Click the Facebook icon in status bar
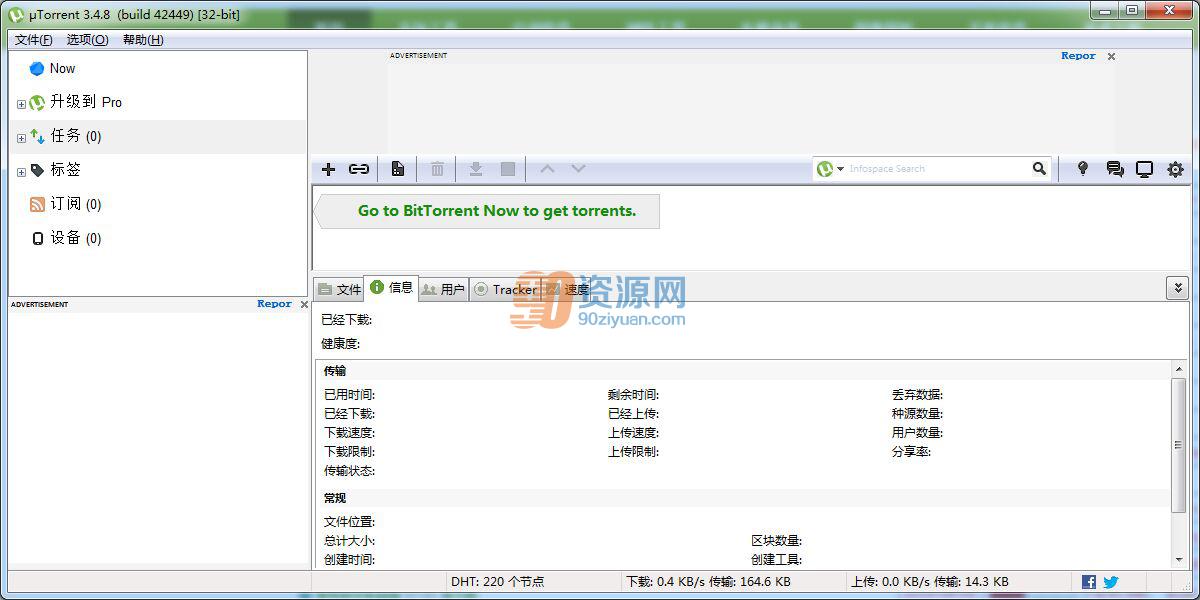This screenshot has height=600, width=1200. 1089,582
